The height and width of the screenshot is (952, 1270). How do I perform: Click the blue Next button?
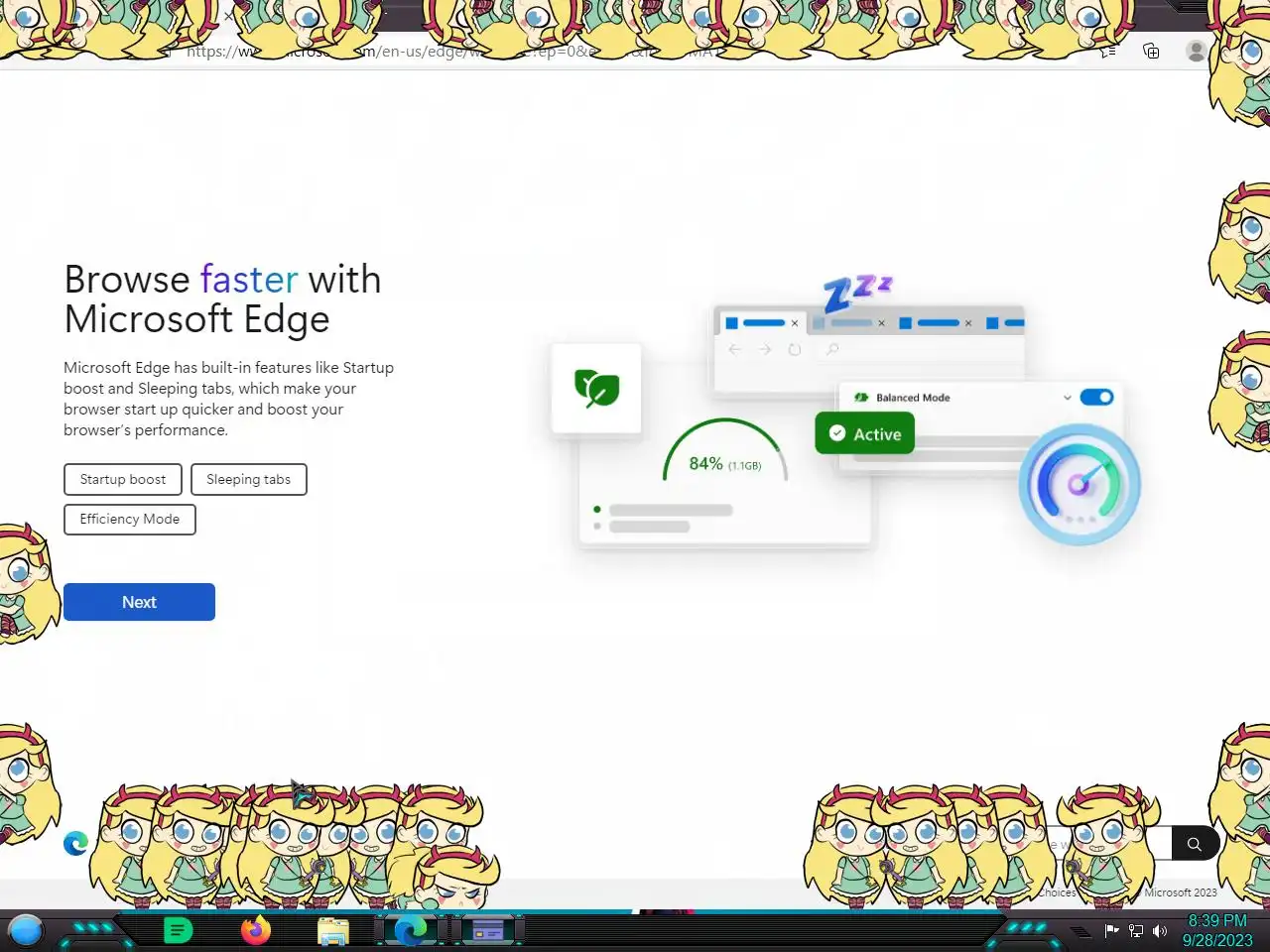click(139, 602)
